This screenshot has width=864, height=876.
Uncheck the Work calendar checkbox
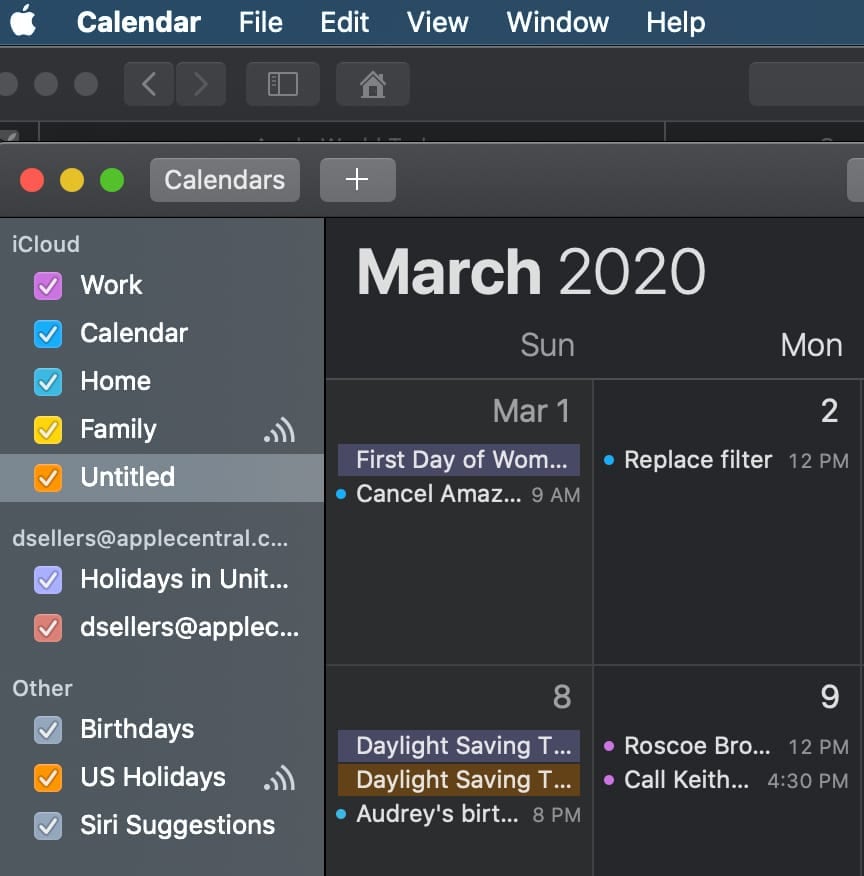pyautogui.click(x=48, y=286)
